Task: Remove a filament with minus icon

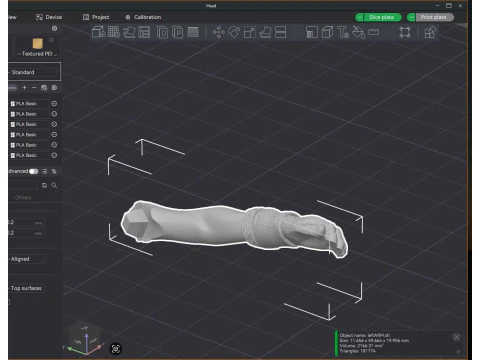Action: click(x=34, y=88)
